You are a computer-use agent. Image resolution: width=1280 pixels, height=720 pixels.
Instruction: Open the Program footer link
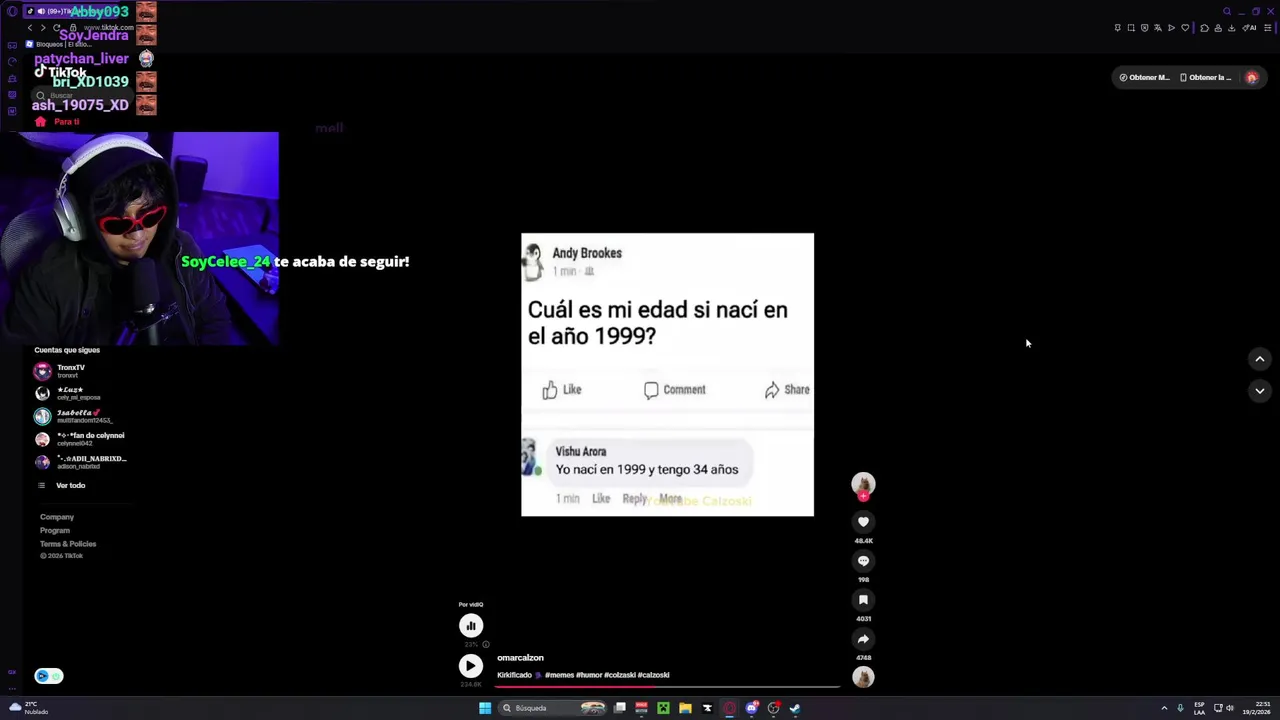(x=55, y=531)
